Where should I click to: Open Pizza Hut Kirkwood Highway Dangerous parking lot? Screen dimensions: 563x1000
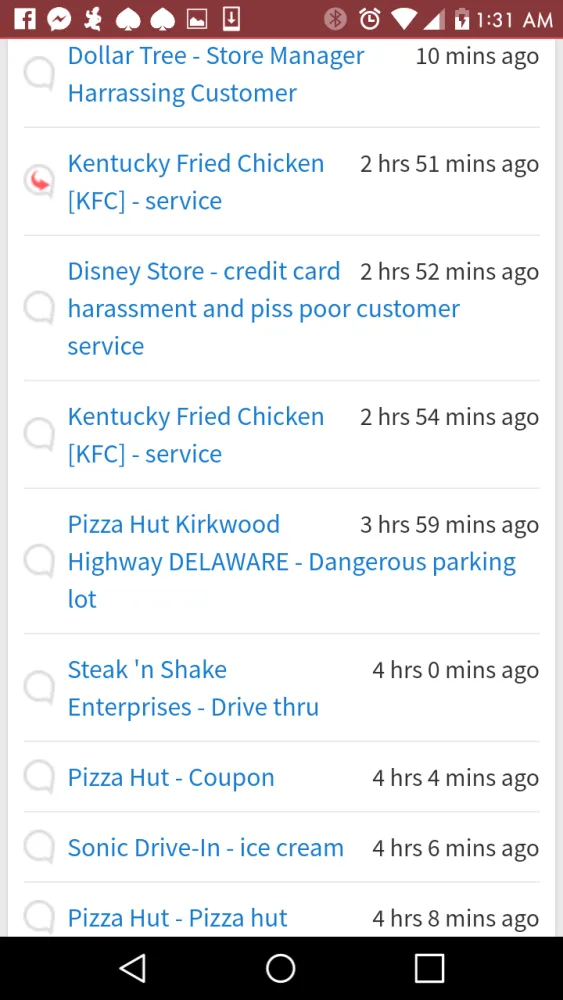click(291, 562)
